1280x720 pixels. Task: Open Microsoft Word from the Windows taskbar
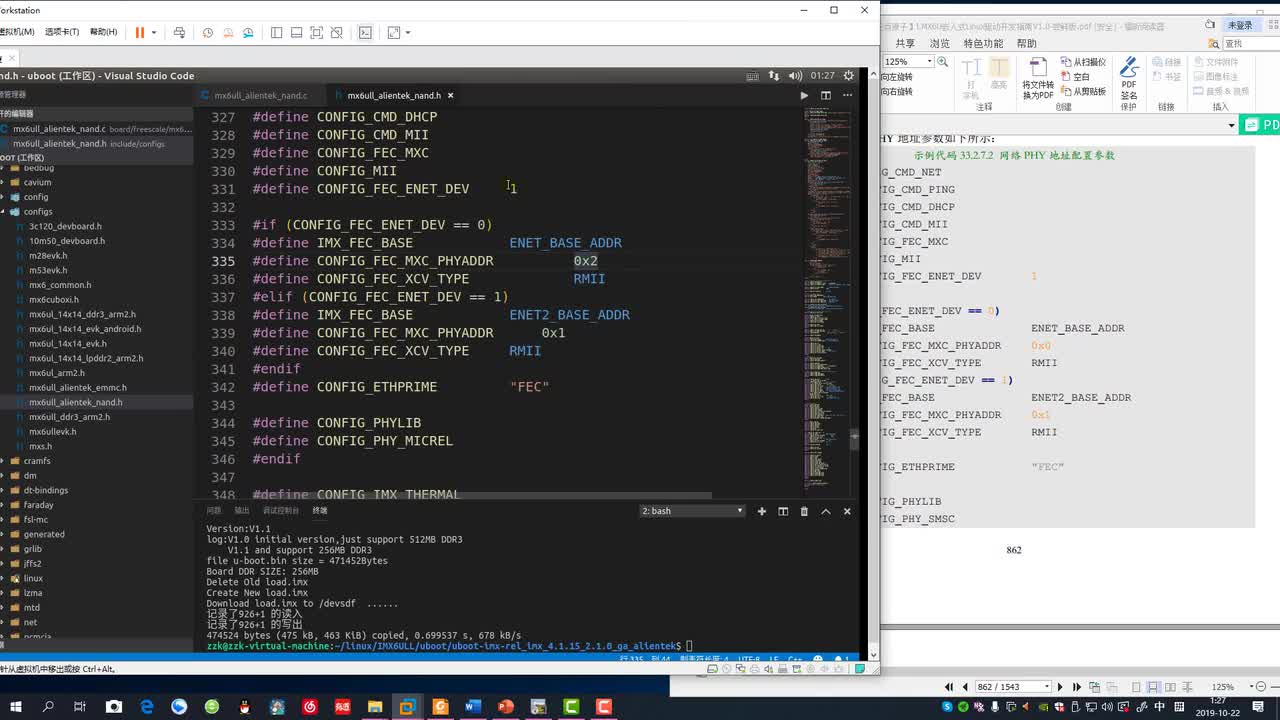(x=473, y=707)
